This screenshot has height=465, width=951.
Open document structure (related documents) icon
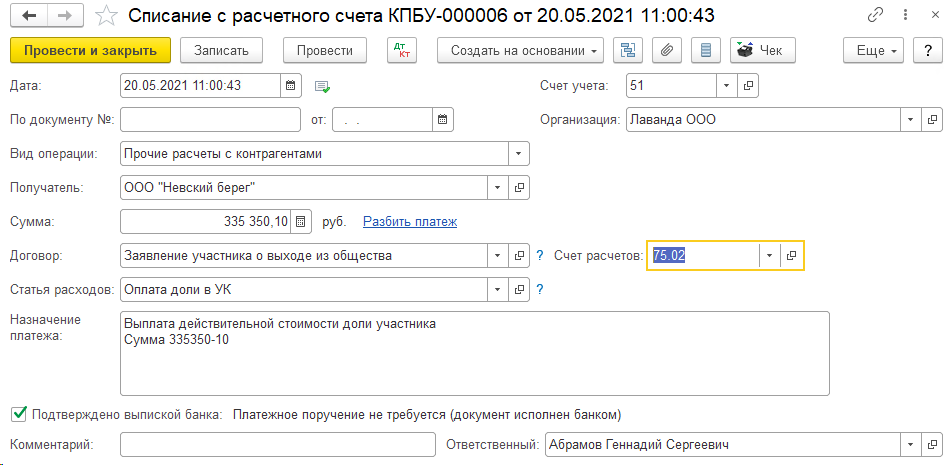pos(628,50)
